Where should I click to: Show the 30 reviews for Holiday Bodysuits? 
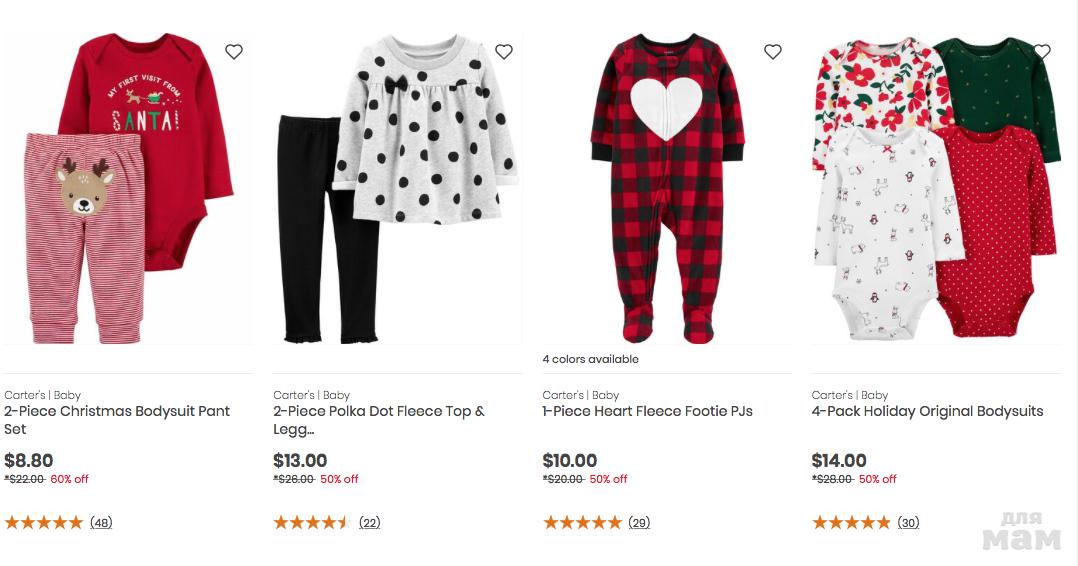908,522
